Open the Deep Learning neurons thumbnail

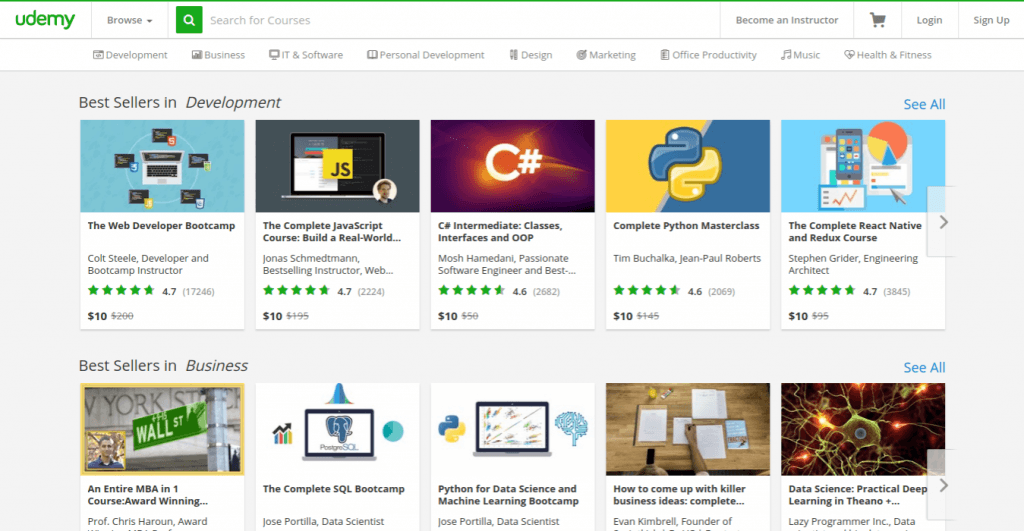coord(863,429)
